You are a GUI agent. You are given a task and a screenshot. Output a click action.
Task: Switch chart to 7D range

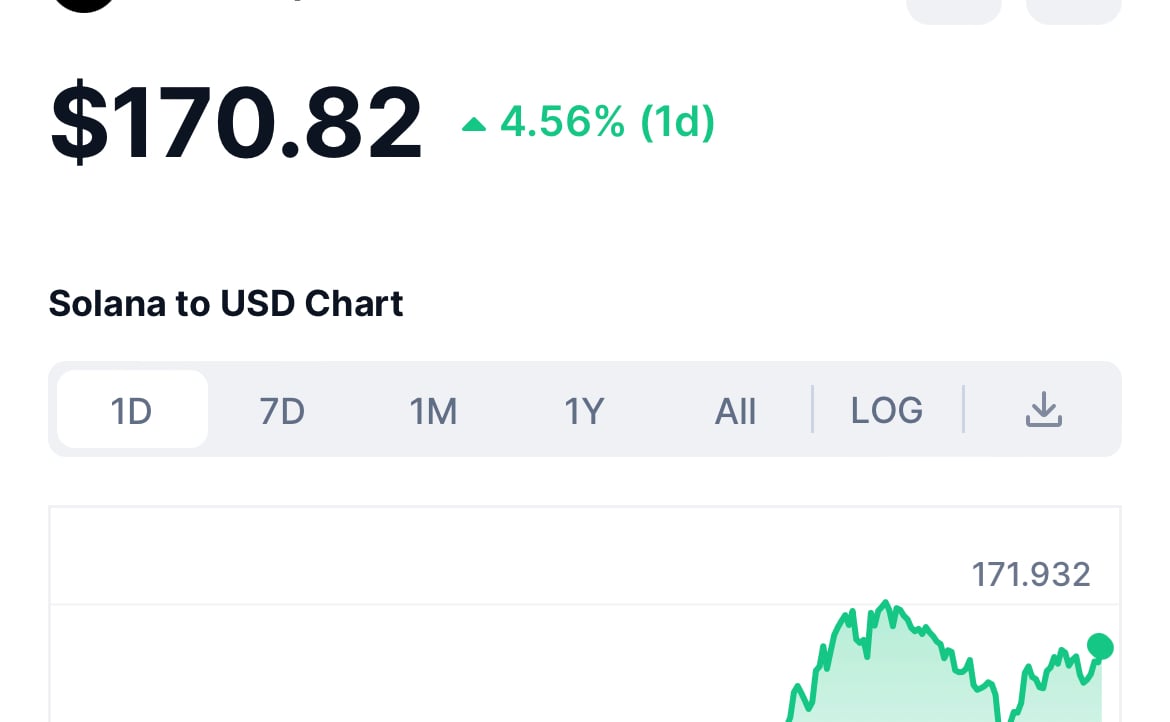coord(282,410)
